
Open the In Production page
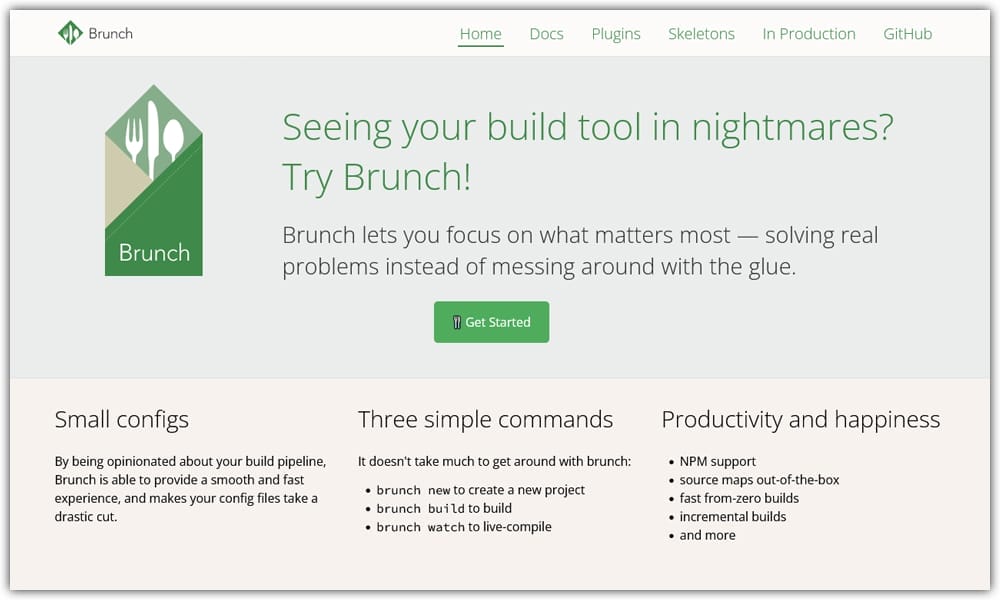click(x=809, y=34)
